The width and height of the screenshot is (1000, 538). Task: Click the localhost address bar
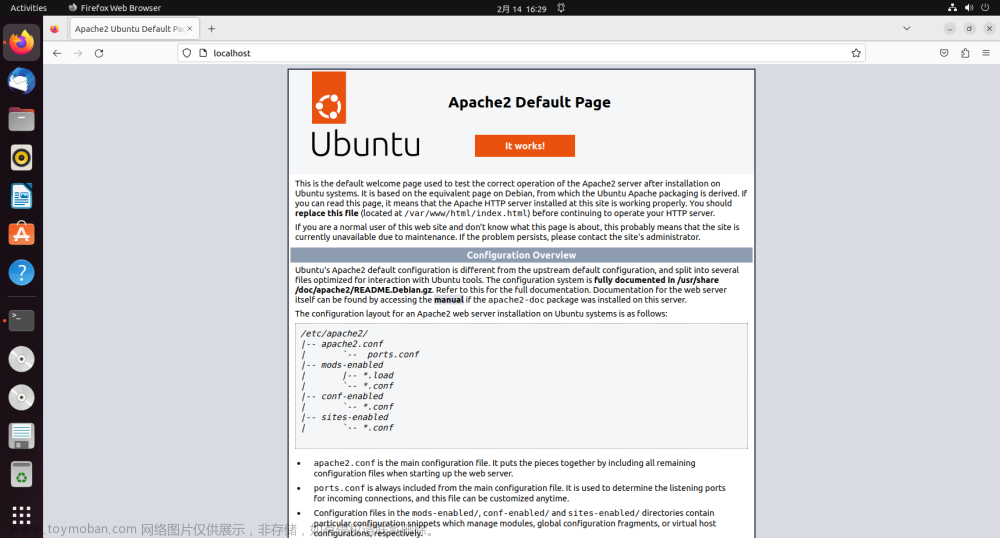click(521, 53)
